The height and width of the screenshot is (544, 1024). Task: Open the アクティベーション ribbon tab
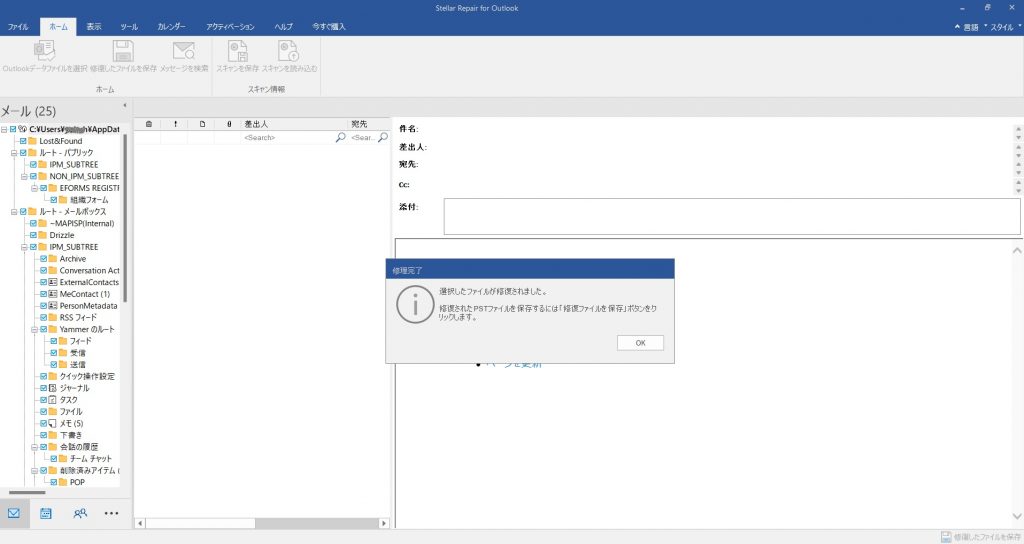tap(230, 27)
